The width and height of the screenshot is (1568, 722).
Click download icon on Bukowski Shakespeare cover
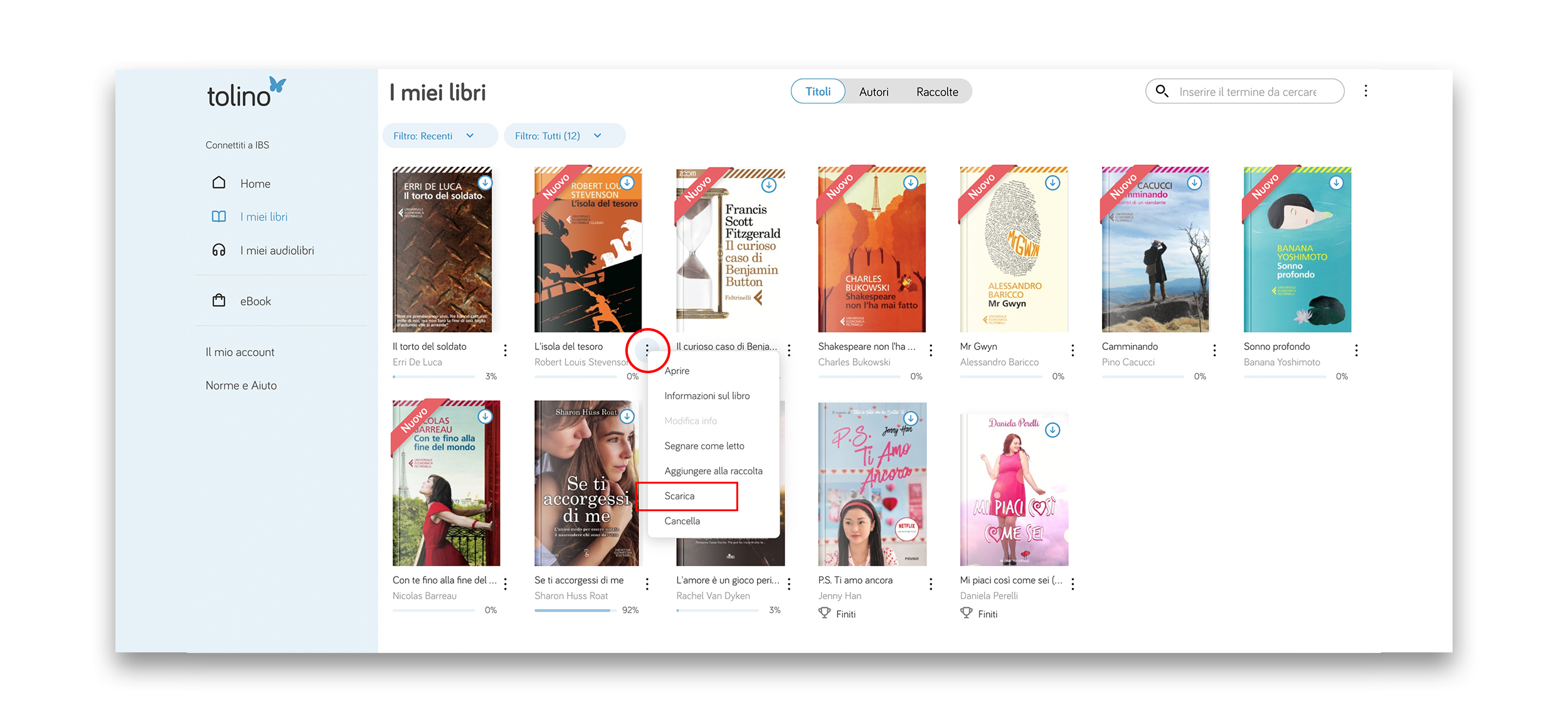(911, 183)
